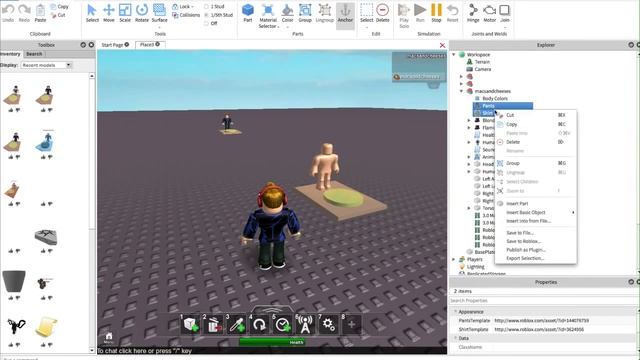Select the 1/5th Stud snap option
Viewport: 640px width, 360px height.
coord(218,15)
